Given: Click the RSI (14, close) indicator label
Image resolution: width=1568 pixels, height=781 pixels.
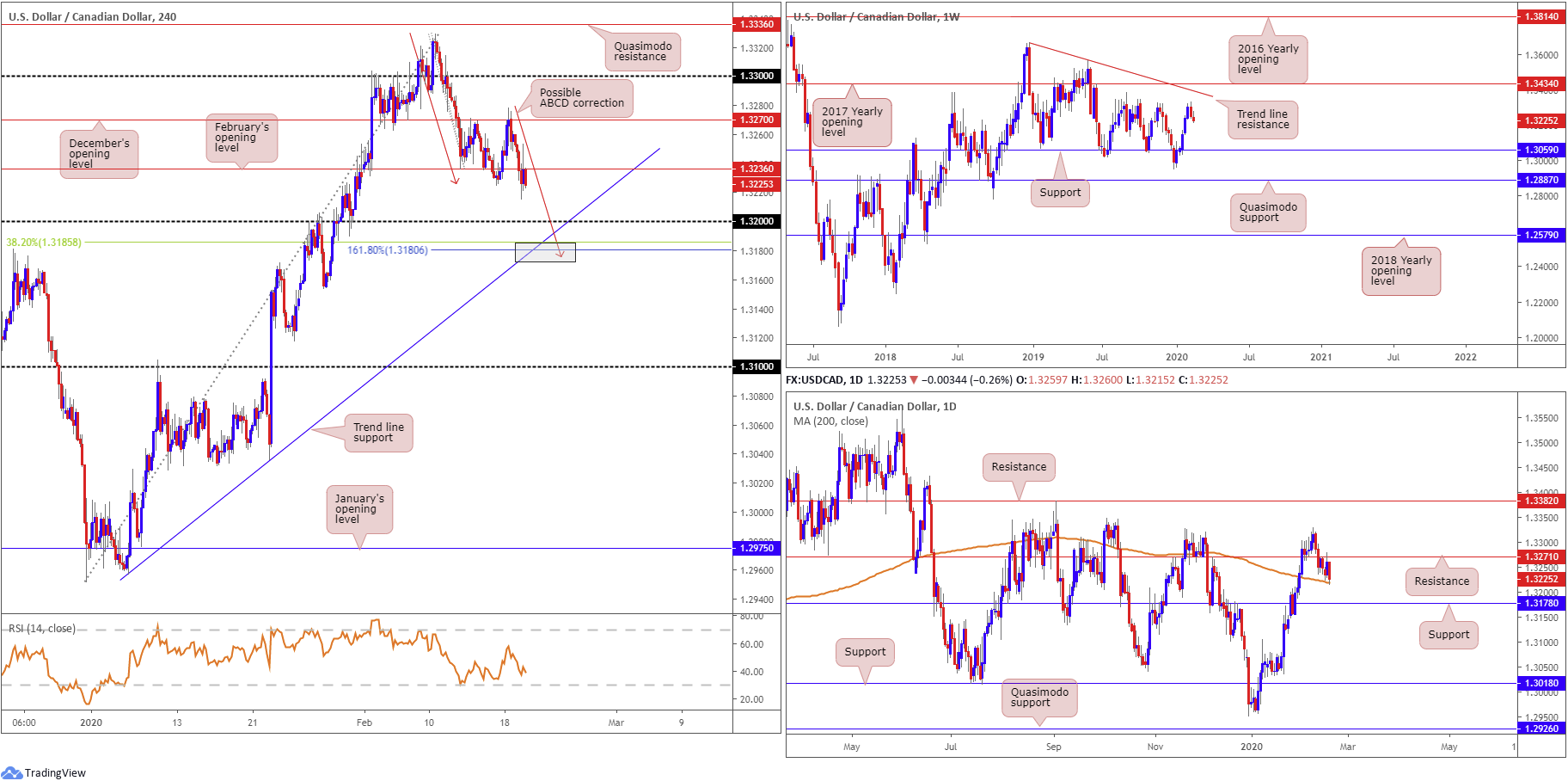Looking at the screenshot, I should coord(42,629).
